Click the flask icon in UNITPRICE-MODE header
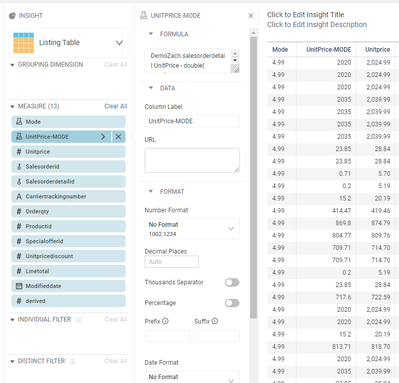Image resolution: width=399 pixels, height=383 pixels. pos(143,15)
